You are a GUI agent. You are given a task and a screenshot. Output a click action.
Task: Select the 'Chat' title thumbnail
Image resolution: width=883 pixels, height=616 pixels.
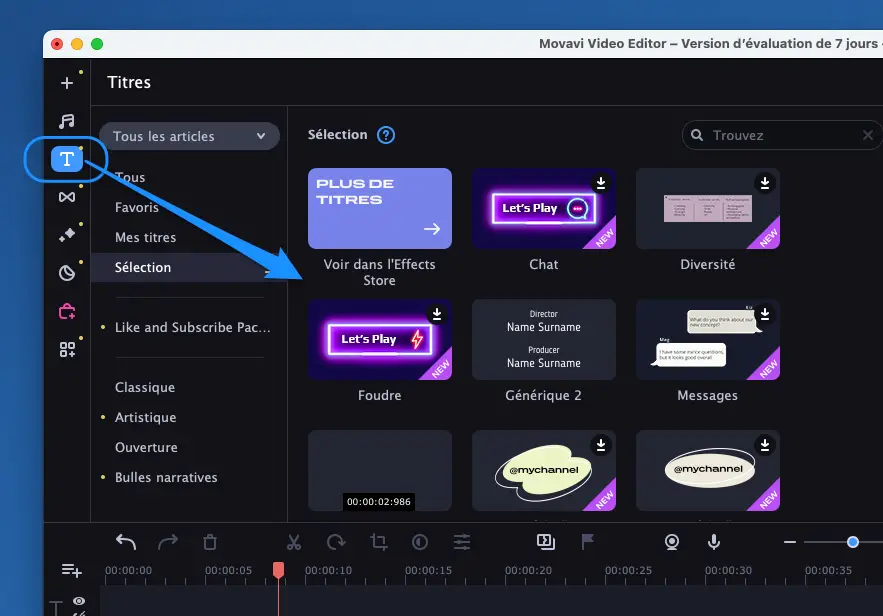click(x=543, y=208)
